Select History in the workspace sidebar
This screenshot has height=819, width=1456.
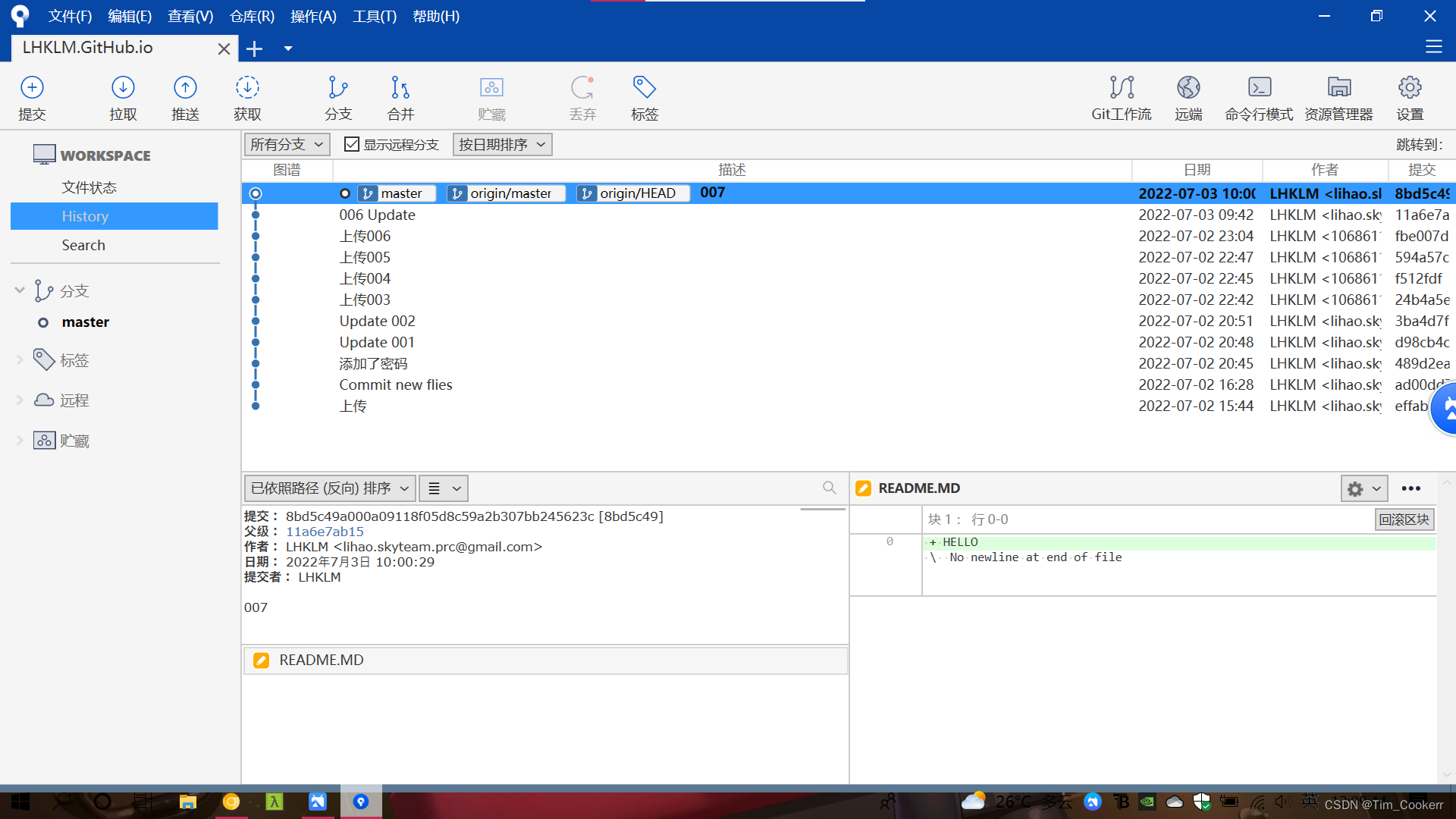tap(85, 216)
